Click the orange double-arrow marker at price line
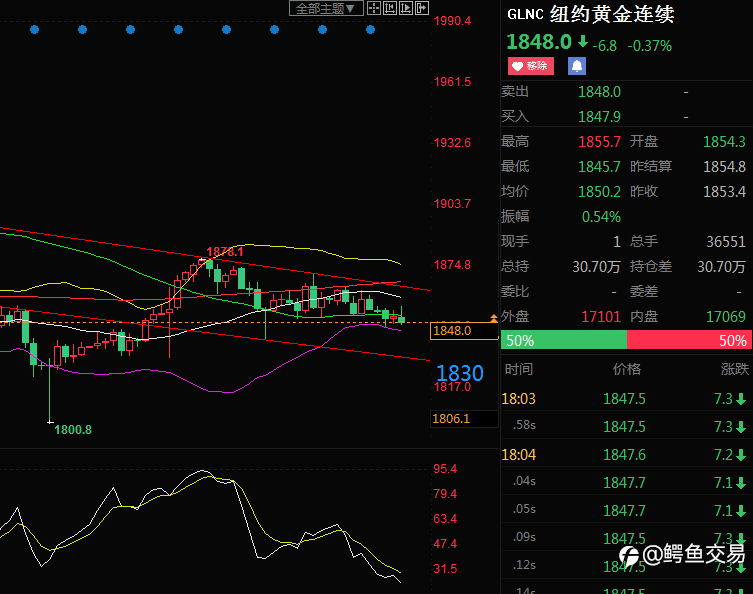The width and height of the screenshot is (753, 594). tap(493, 318)
